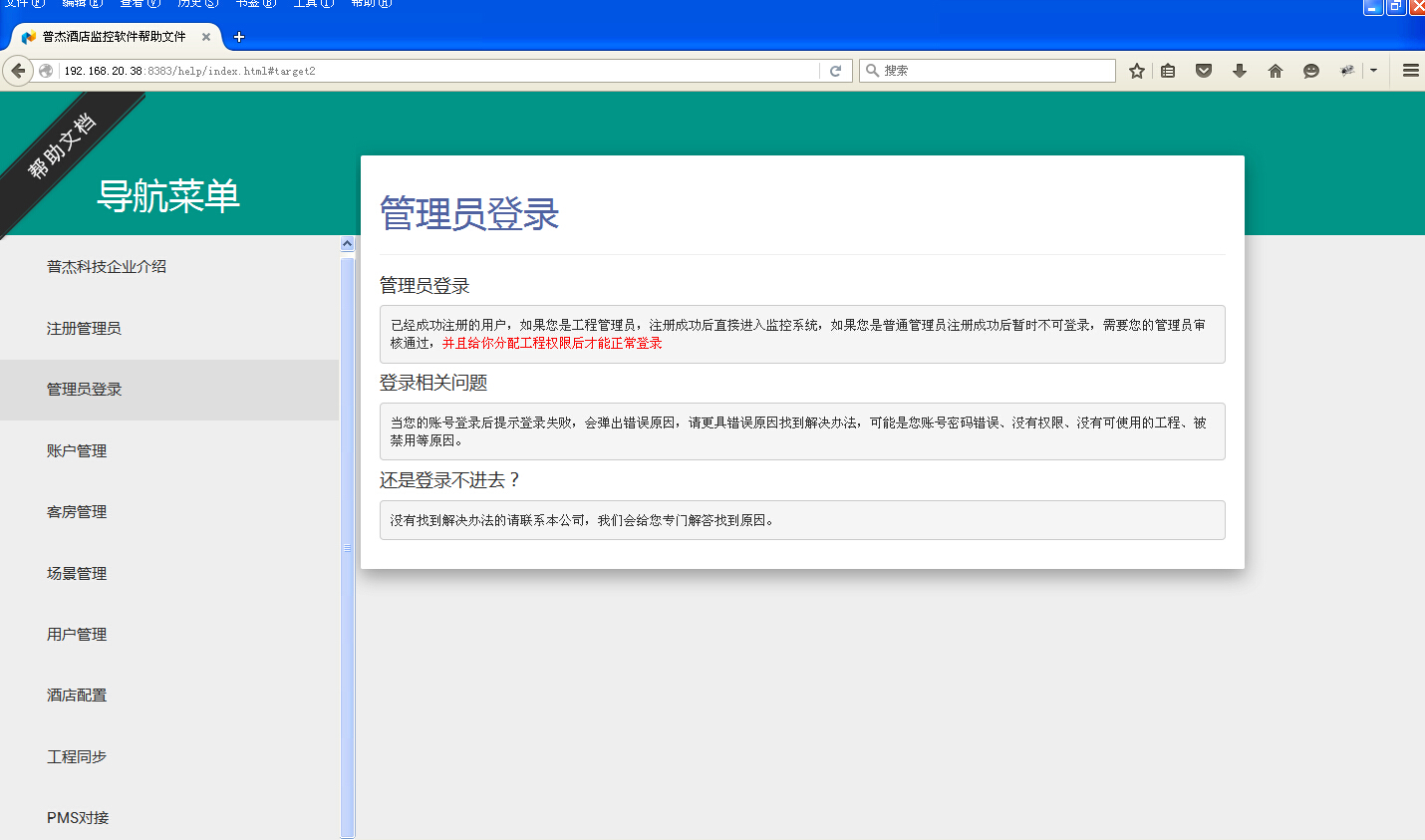Open the downloads arrow icon
1425x840 pixels.
pos(1240,71)
